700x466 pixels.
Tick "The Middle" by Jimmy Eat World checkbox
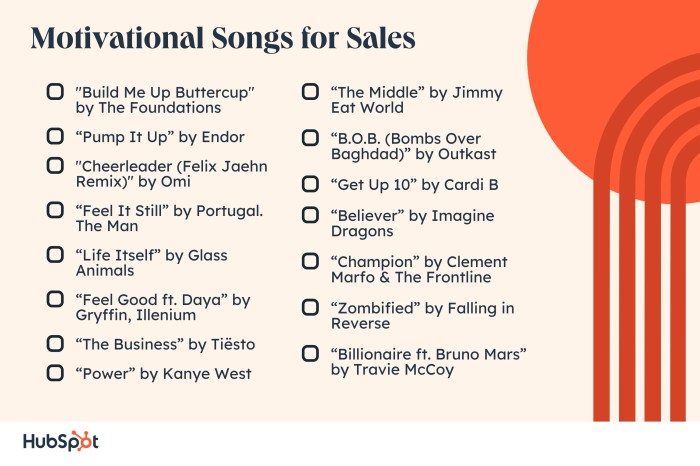(310, 92)
